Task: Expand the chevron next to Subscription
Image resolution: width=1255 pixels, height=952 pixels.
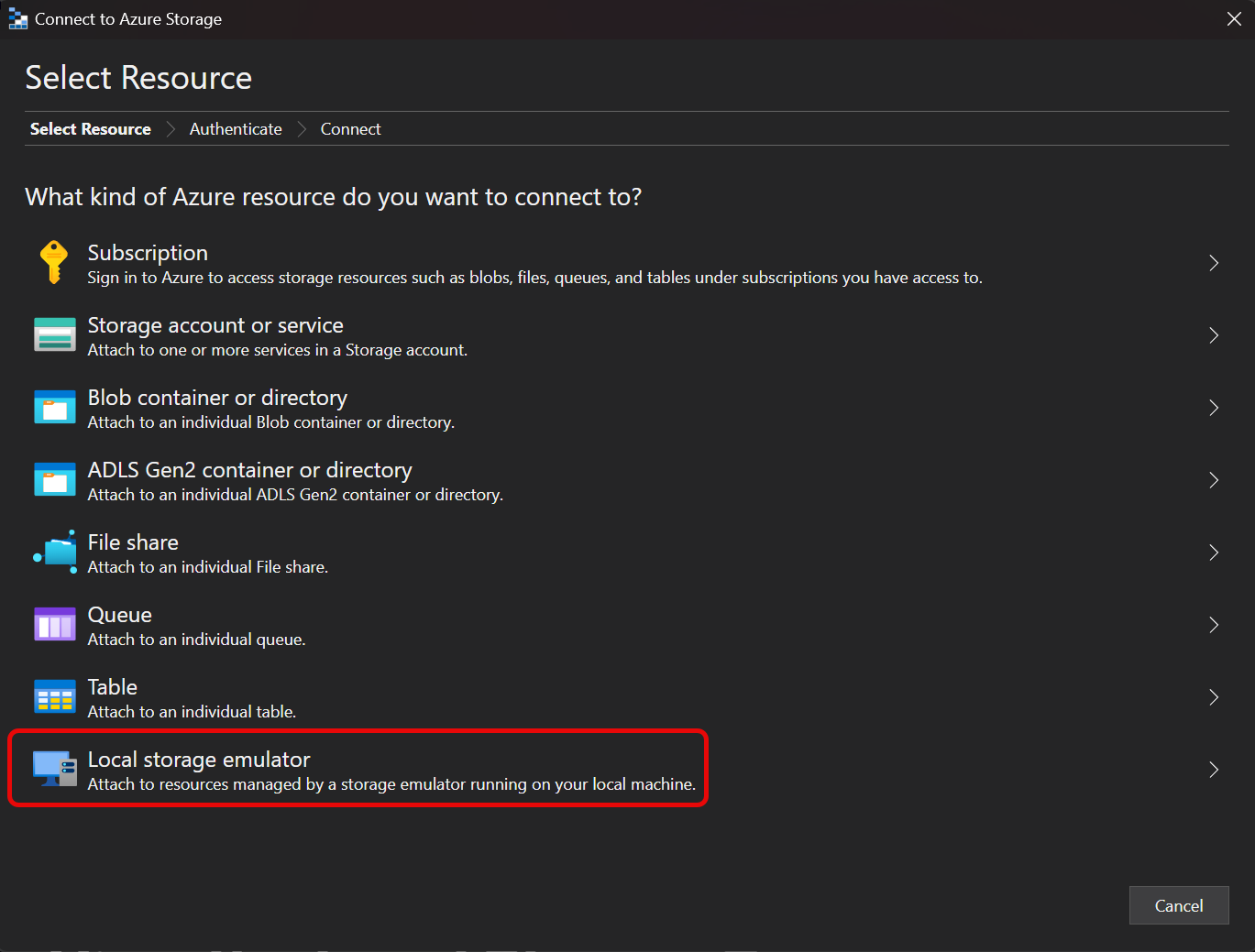Action: click(1214, 263)
